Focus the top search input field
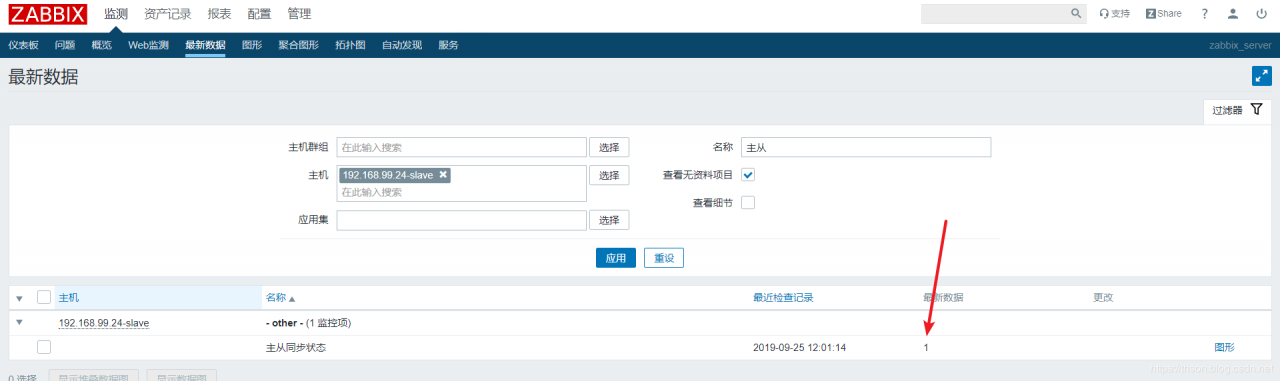This screenshot has width=1280, height=381. point(995,14)
